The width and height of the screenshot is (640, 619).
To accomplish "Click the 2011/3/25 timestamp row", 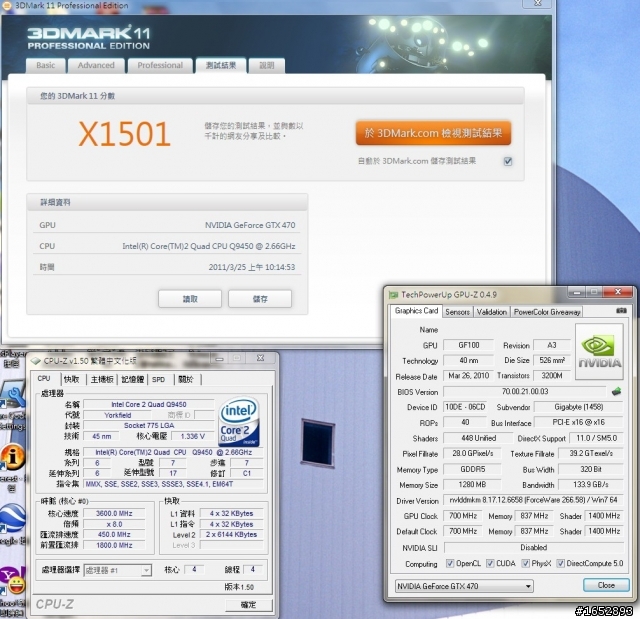I will [x=167, y=267].
